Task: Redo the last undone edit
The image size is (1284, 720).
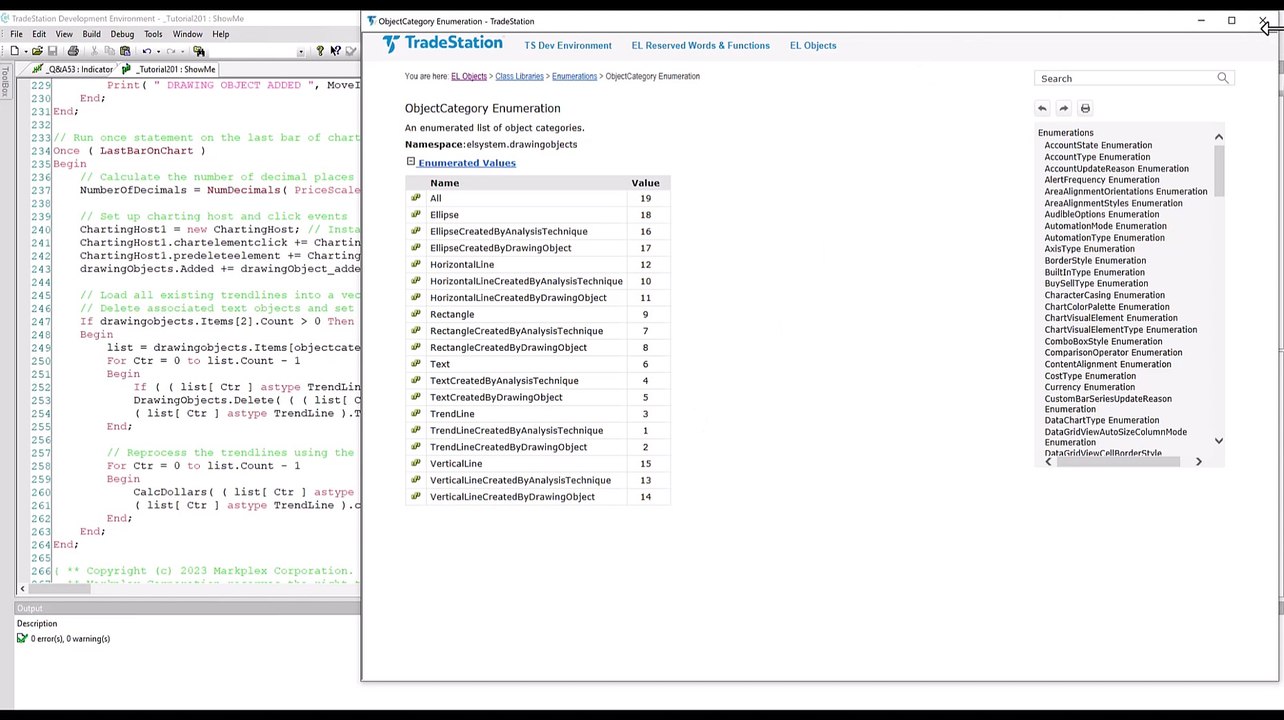Action: [170, 51]
